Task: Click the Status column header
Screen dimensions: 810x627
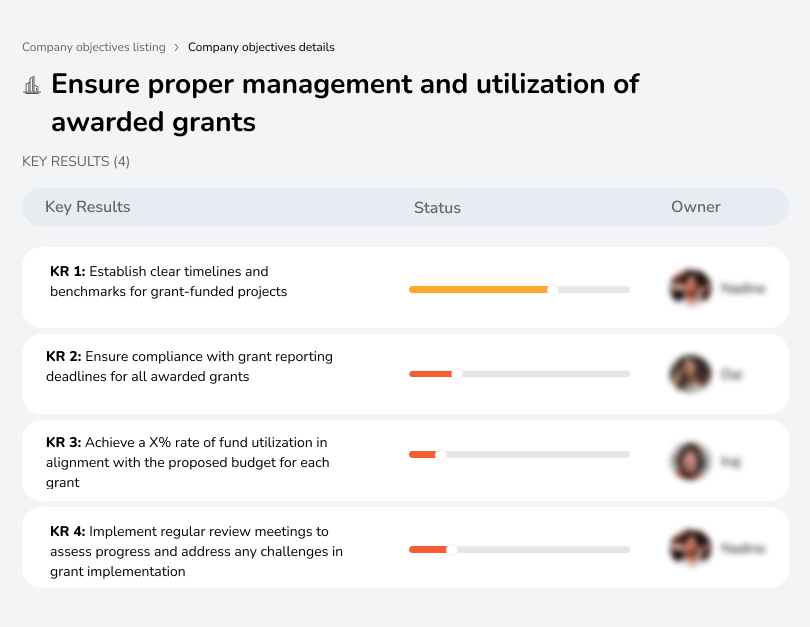Action: click(x=437, y=208)
